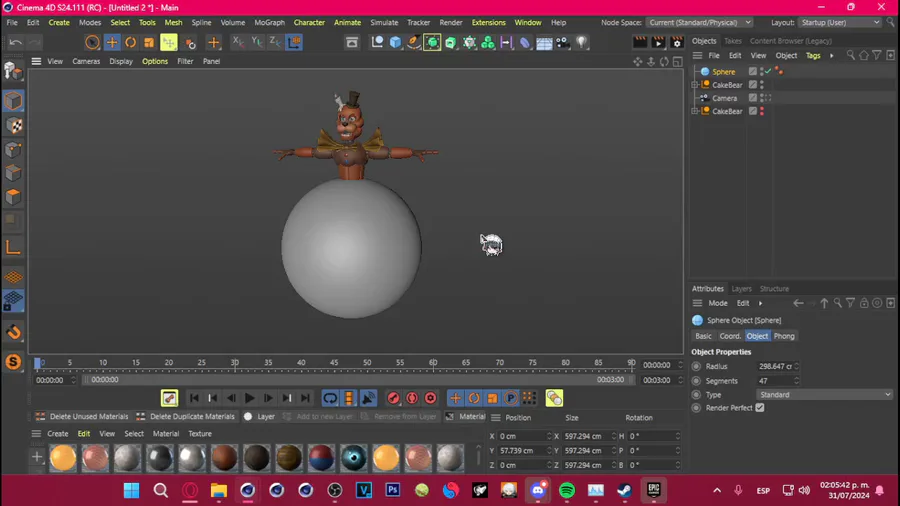Switch to the Coord. tab
The height and width of the screenshot is (506, 900).
(x=730, y=336)
